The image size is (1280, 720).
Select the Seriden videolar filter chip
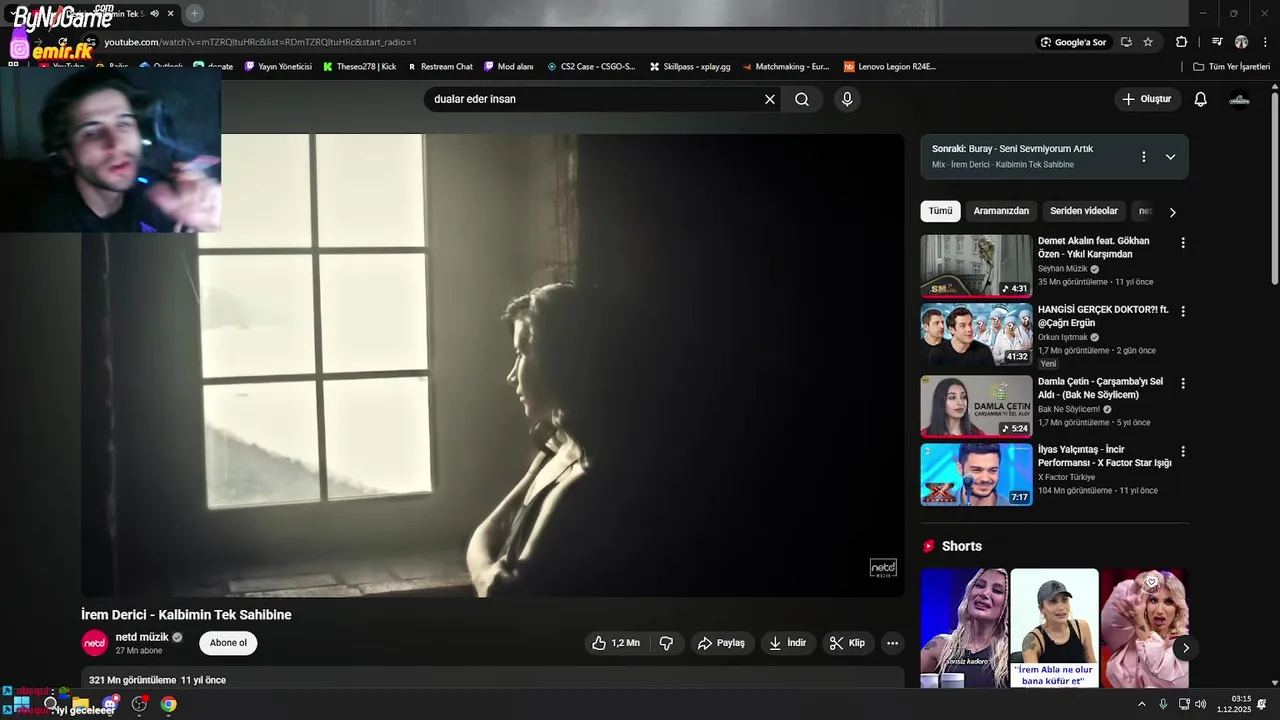tap(1084, 211)
